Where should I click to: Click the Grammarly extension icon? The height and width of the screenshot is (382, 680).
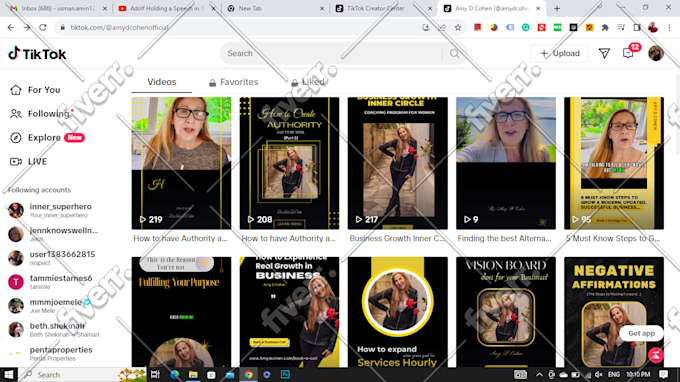(526, 27)
